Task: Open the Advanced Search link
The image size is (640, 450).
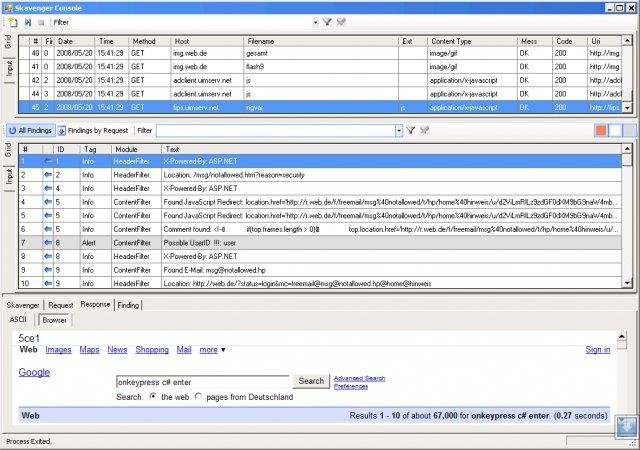Action: pos(359,378)
